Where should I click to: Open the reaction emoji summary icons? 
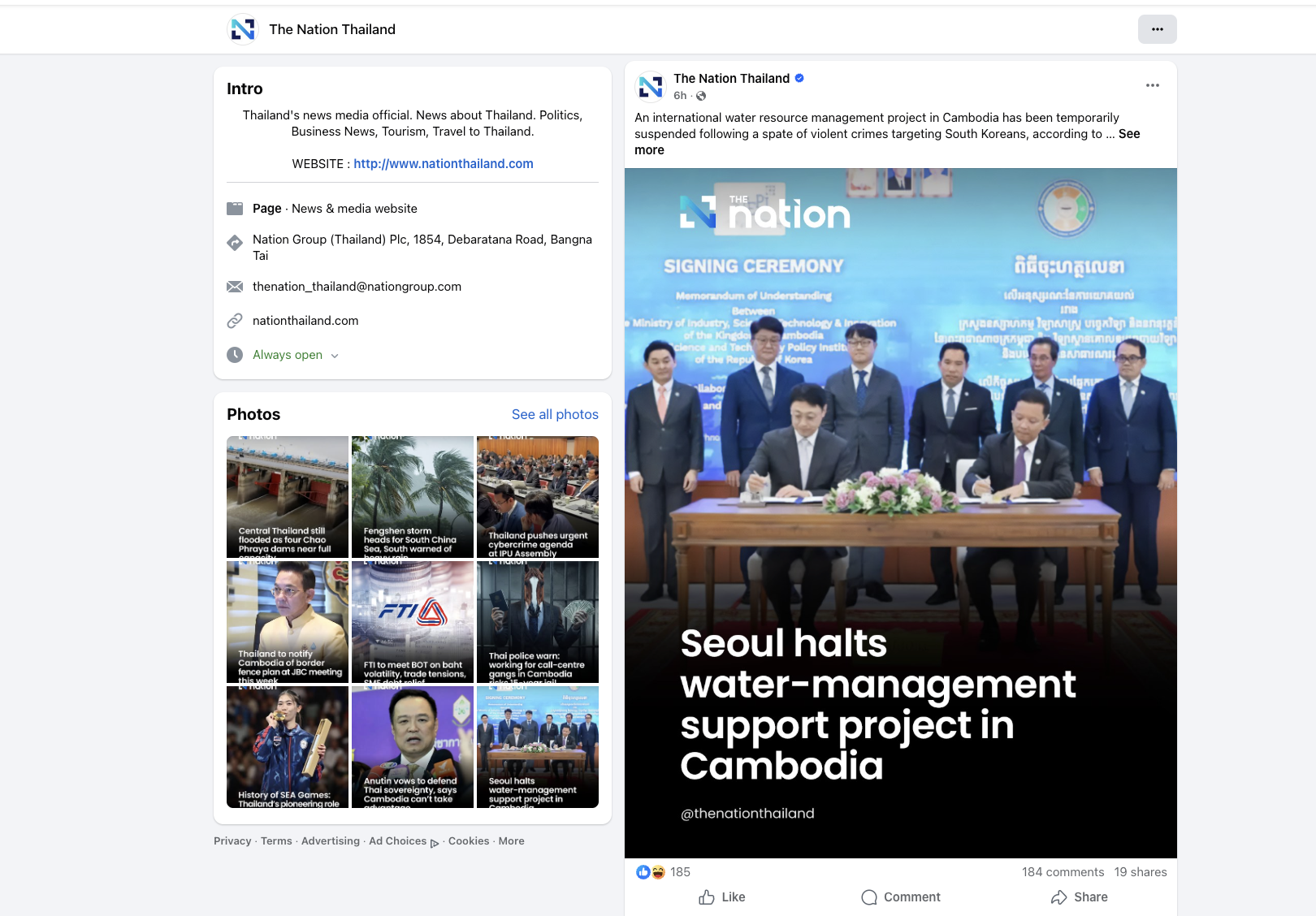pyautogui.click(x=651, y=872)
